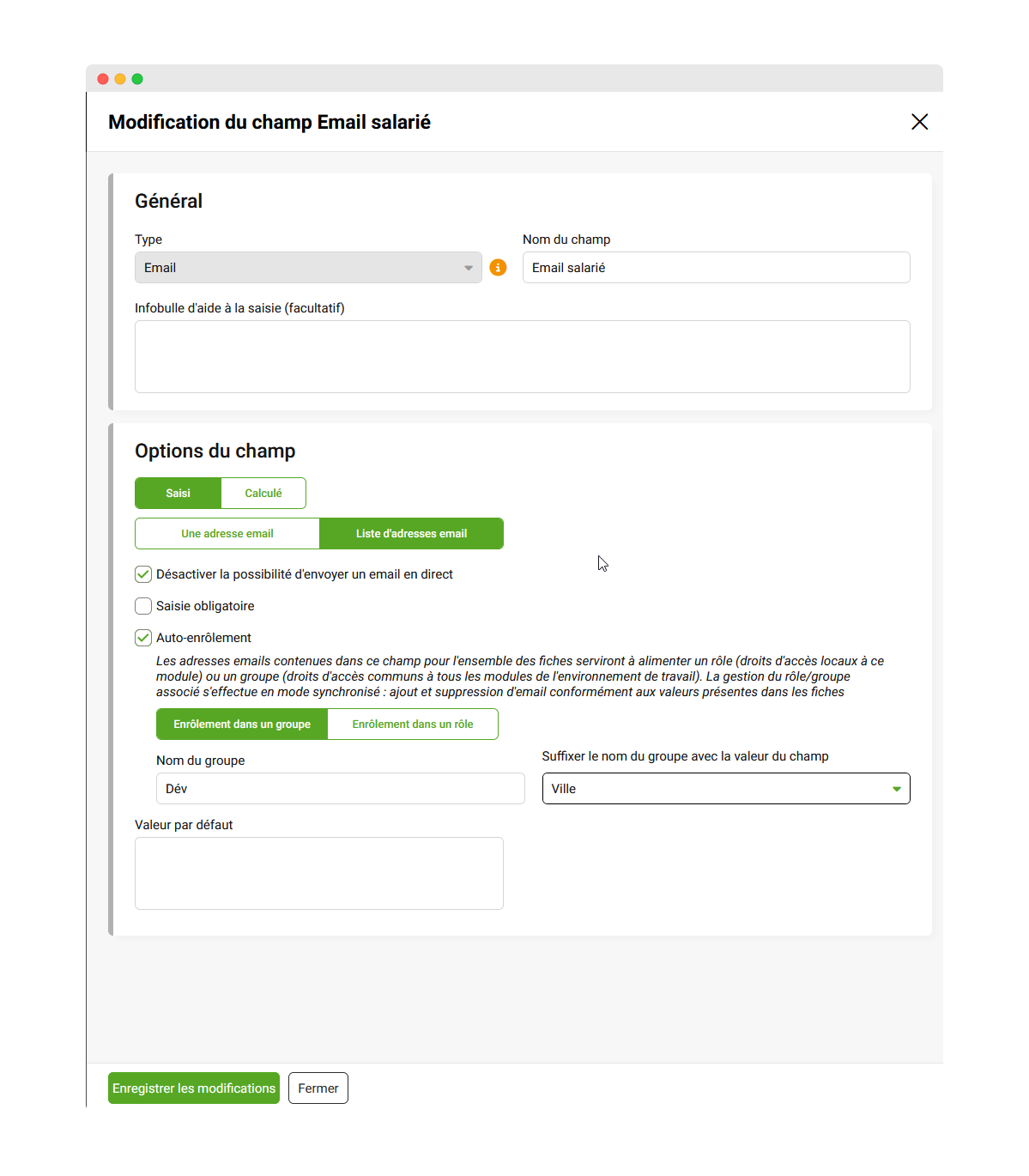Switch to Une adresse email
Viewport: 1029px width, 1176px height.
[x=227, y=534]
